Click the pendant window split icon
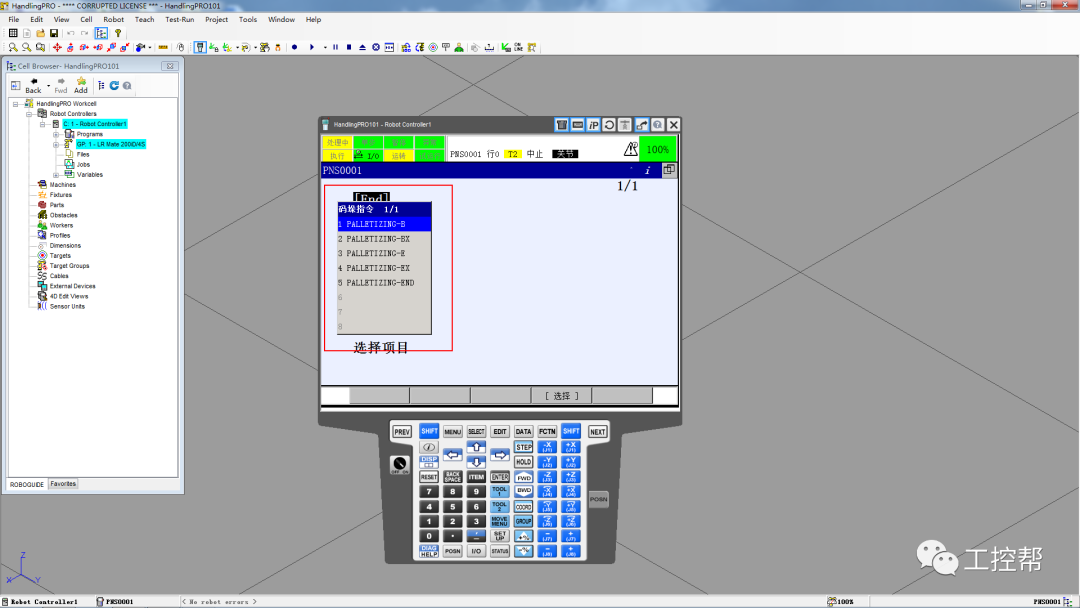The image size is (1080, 608). [669, 170]
